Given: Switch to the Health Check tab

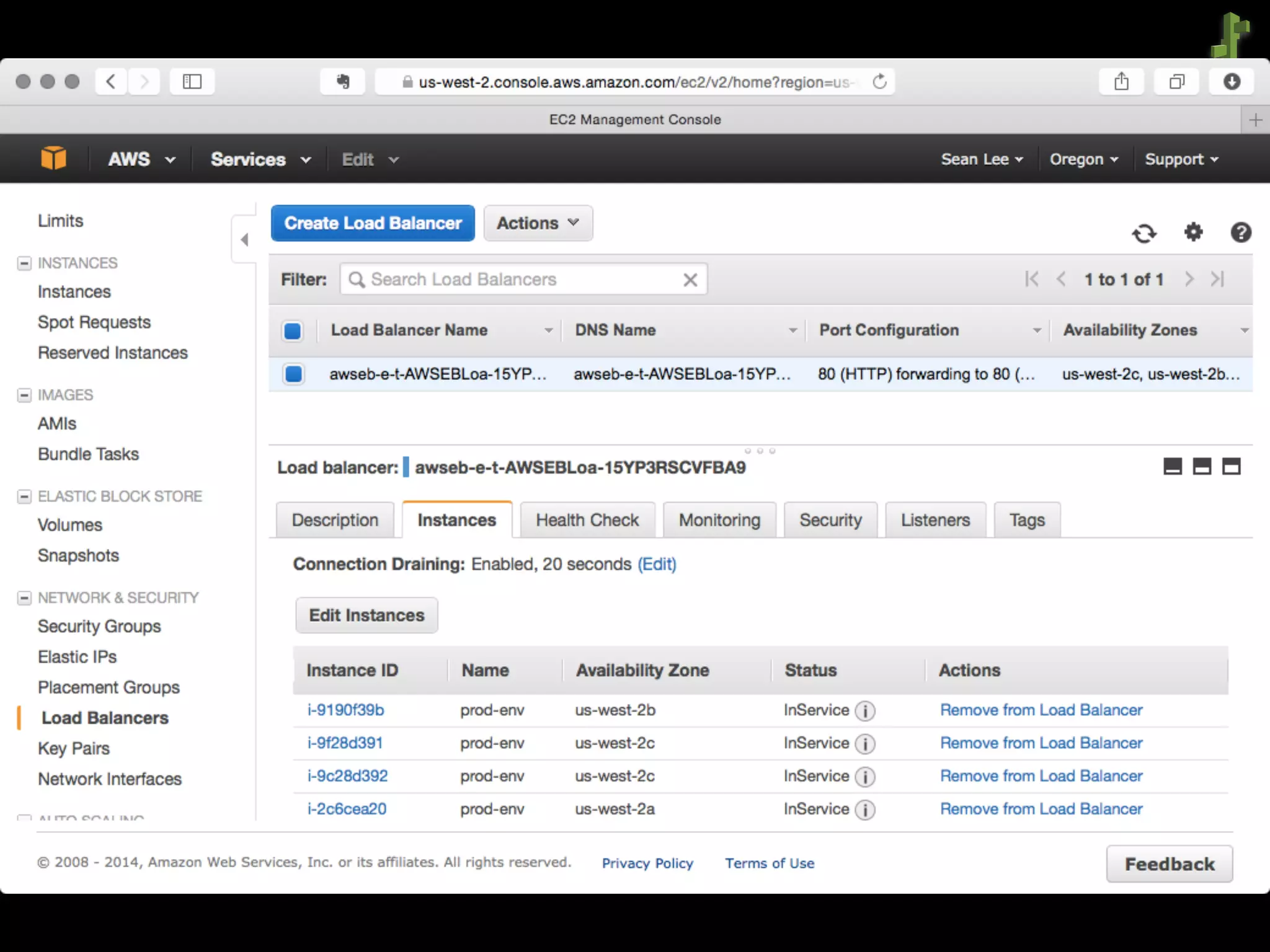Looking at the screenshot, I should [587, 520].
